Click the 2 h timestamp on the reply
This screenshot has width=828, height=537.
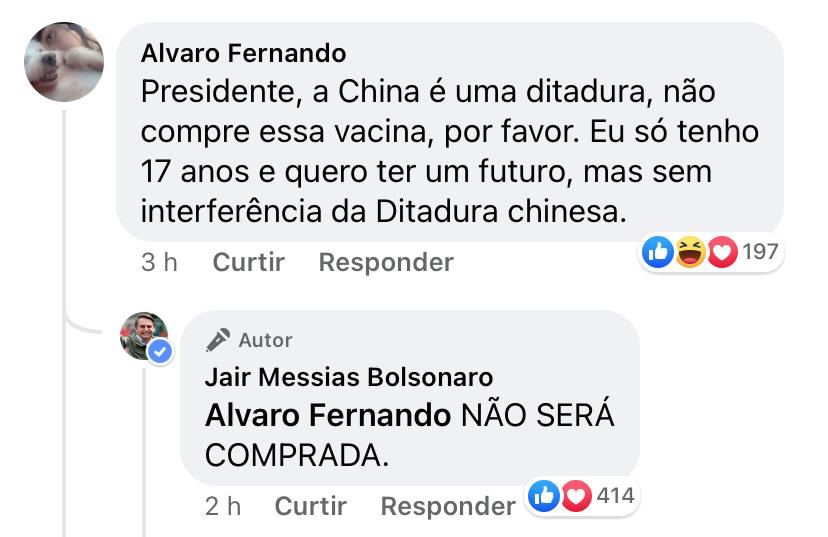[x=223, y=506]
